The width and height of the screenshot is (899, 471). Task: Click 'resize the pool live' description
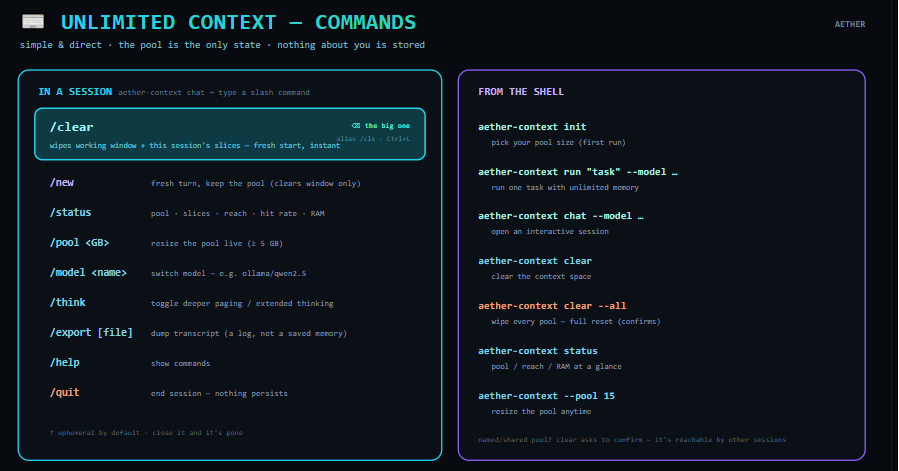click(x=217, y=243)
